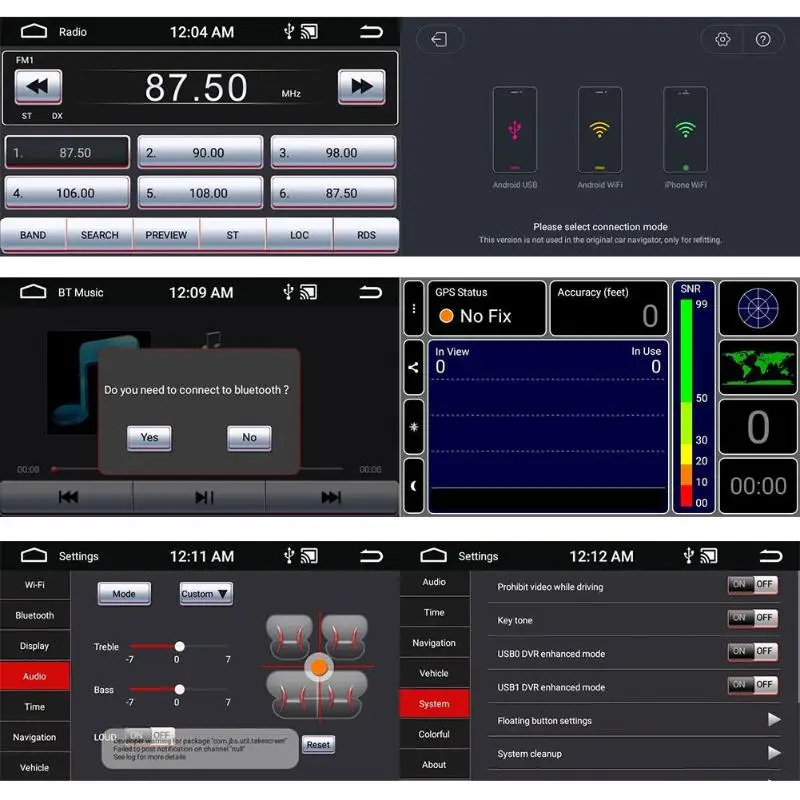800x800 pixels.
Task: Tap back arrow in Radio screen
Action: click(x=371, y=32)
